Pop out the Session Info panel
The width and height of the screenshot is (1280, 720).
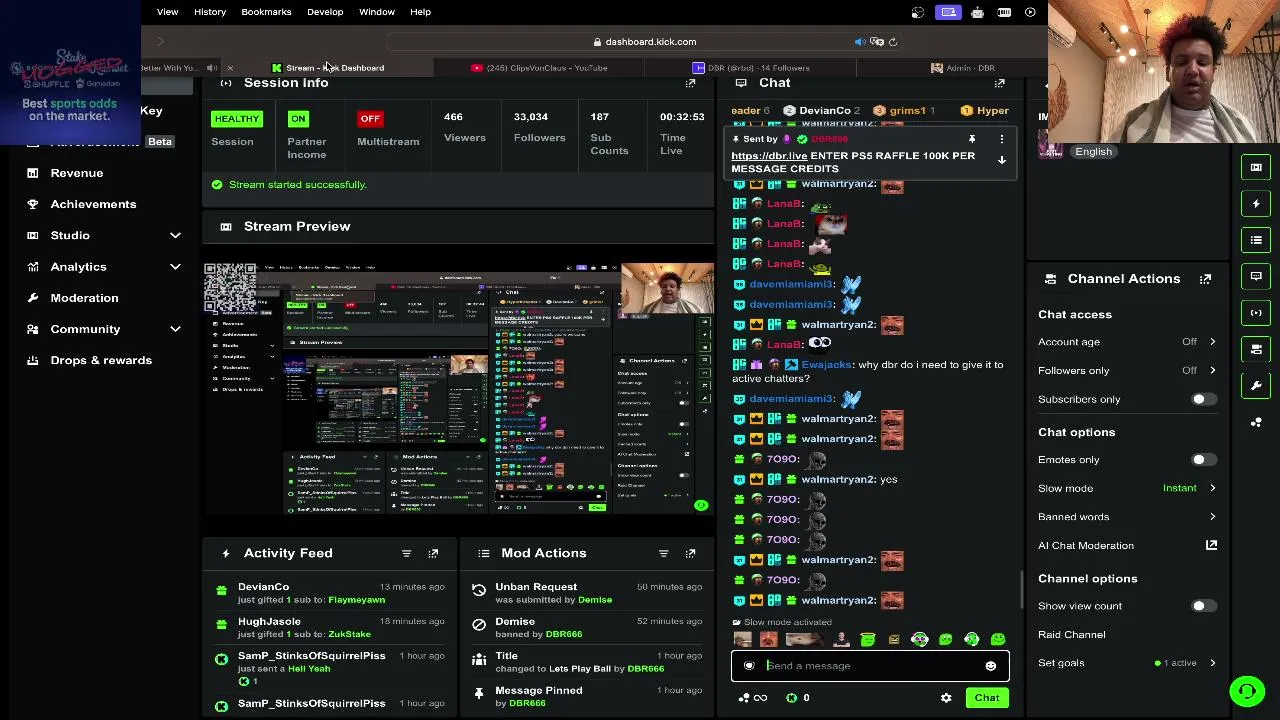click(x=690, y=83)
